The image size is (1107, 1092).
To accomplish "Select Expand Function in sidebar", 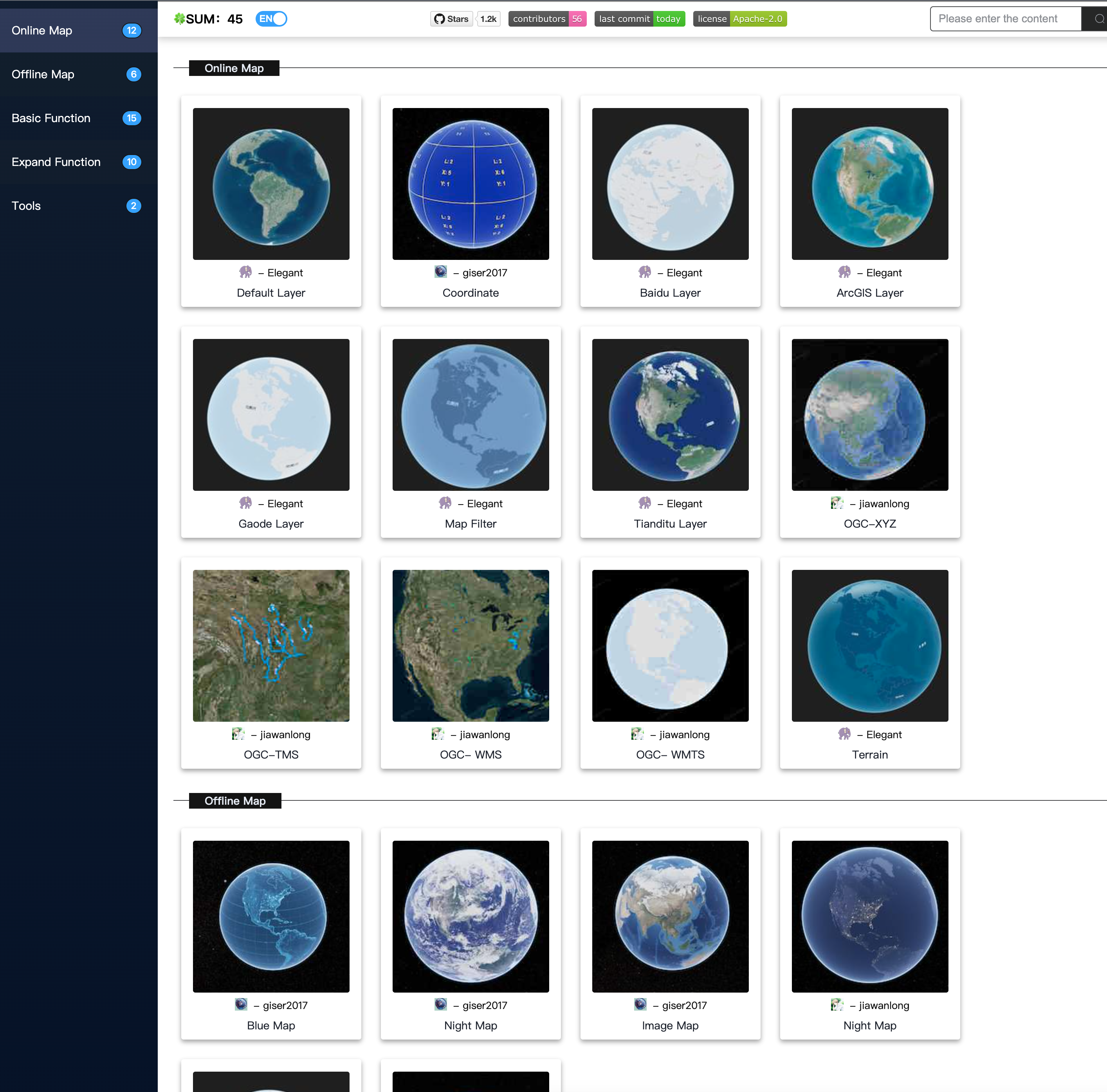I will click(79, 162).
